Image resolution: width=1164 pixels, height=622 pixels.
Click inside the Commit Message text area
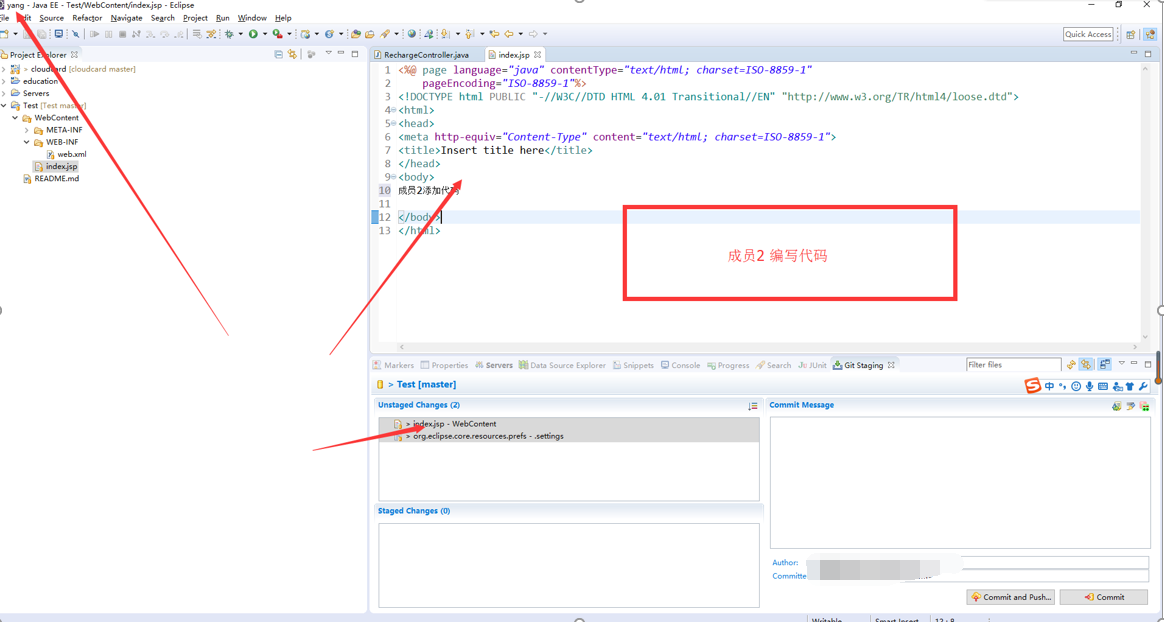point(959,482)
